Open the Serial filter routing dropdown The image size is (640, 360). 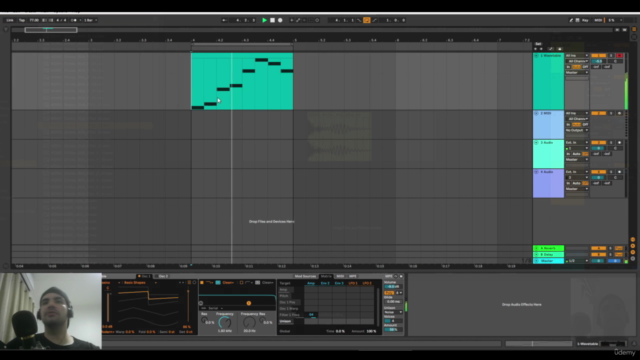coord(214,308)
